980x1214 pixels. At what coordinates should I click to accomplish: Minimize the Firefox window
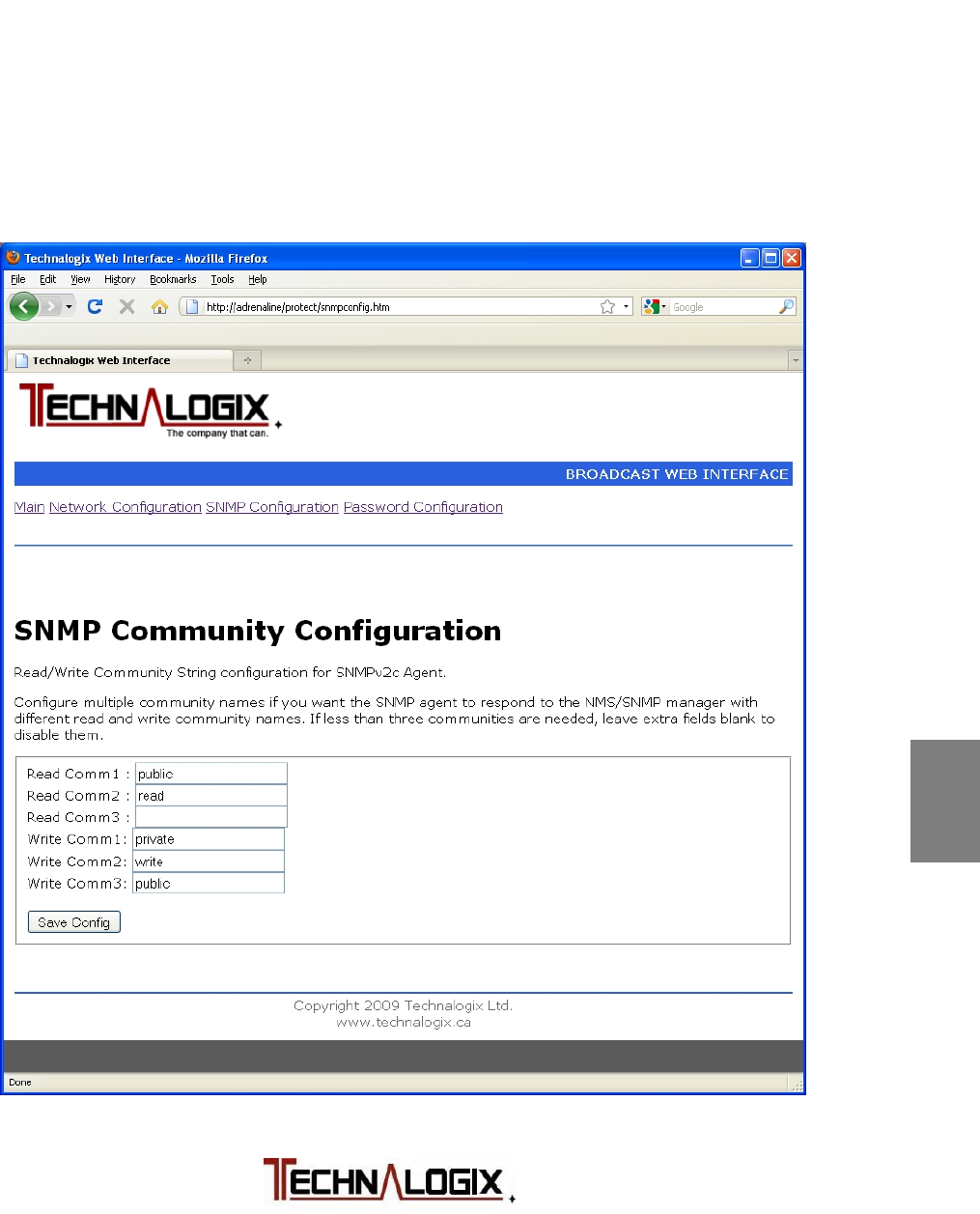[750, 258]
